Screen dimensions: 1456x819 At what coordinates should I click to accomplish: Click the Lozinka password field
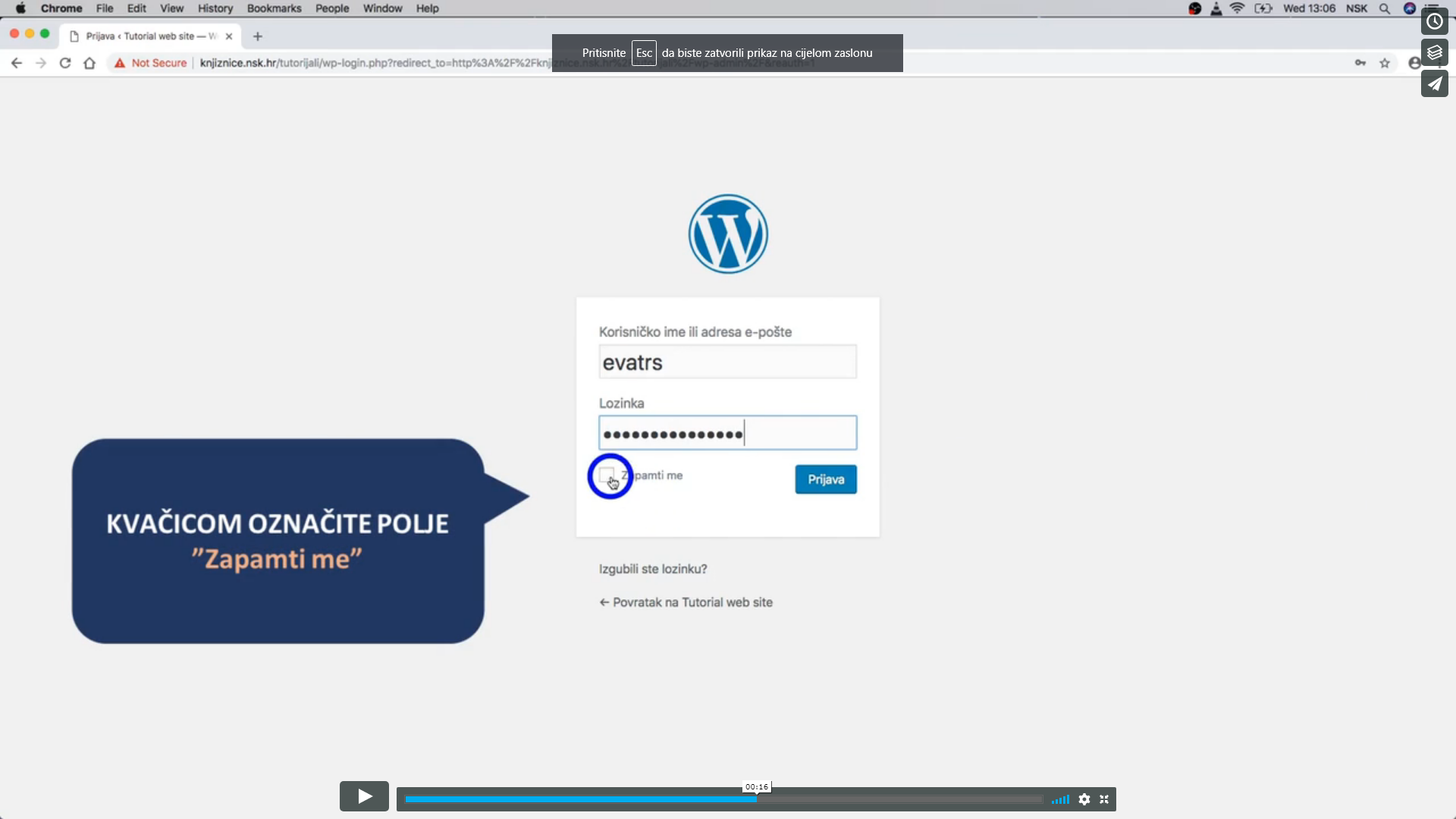point(728,433)
